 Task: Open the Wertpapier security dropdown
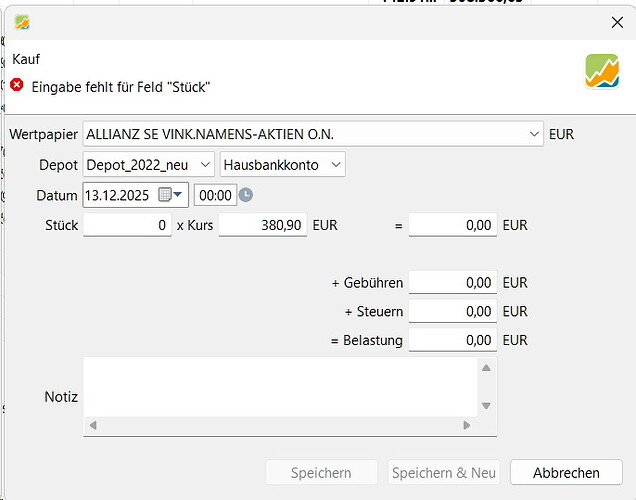click(x=534, y=134)
